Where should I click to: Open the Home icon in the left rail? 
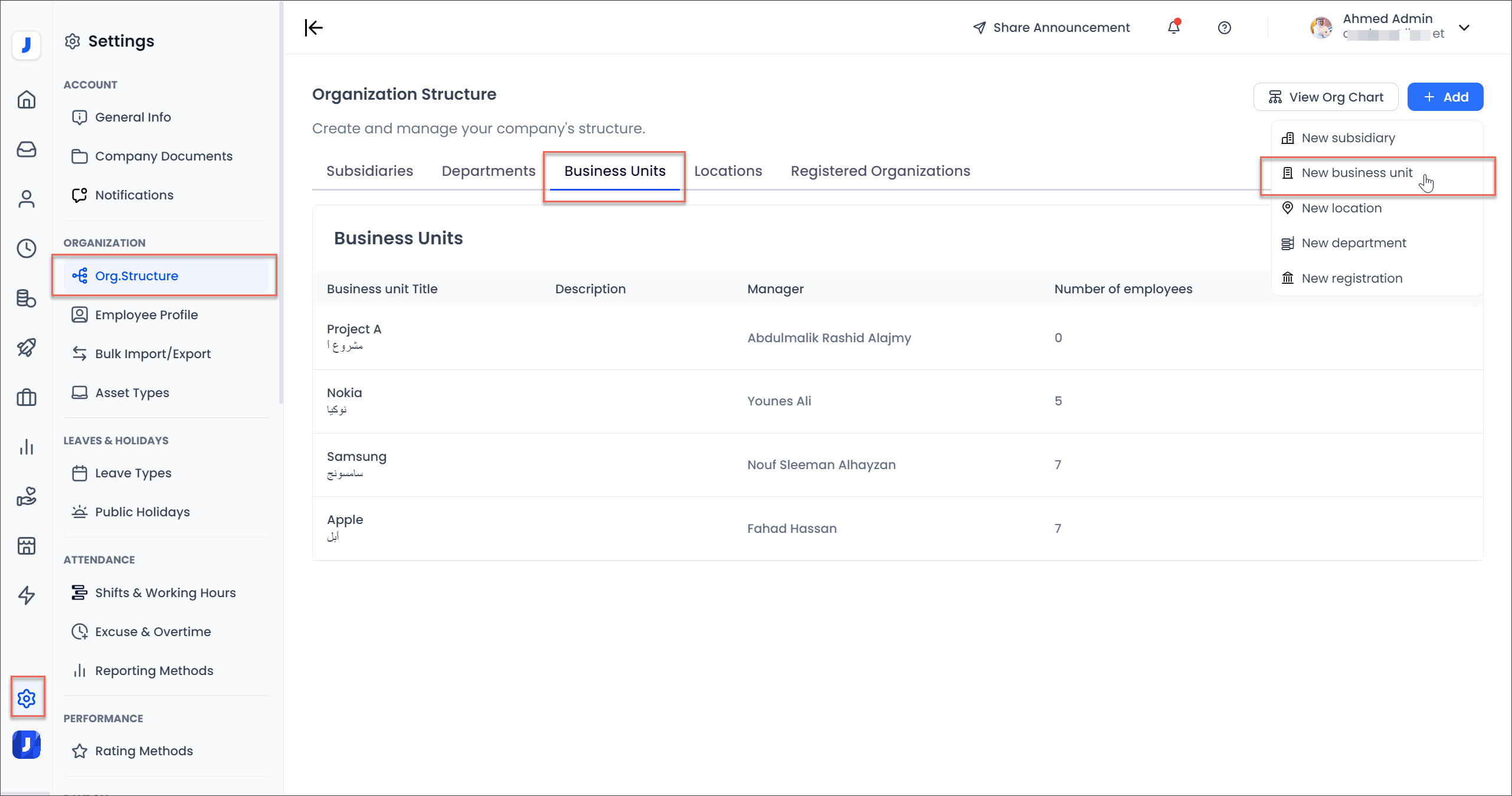[x=27, y=99]
